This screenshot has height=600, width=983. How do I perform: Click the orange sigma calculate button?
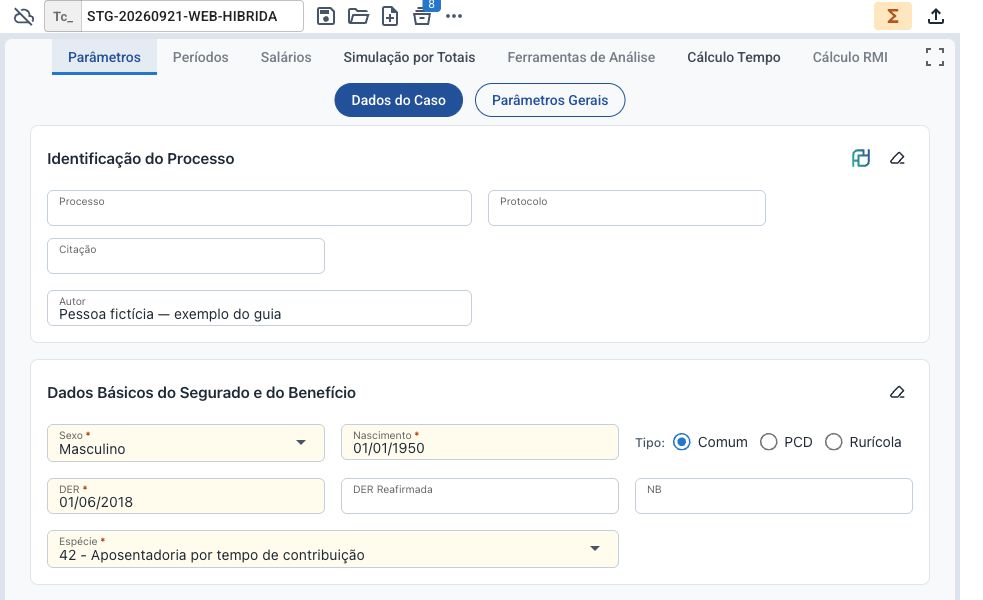coord(893,16)
